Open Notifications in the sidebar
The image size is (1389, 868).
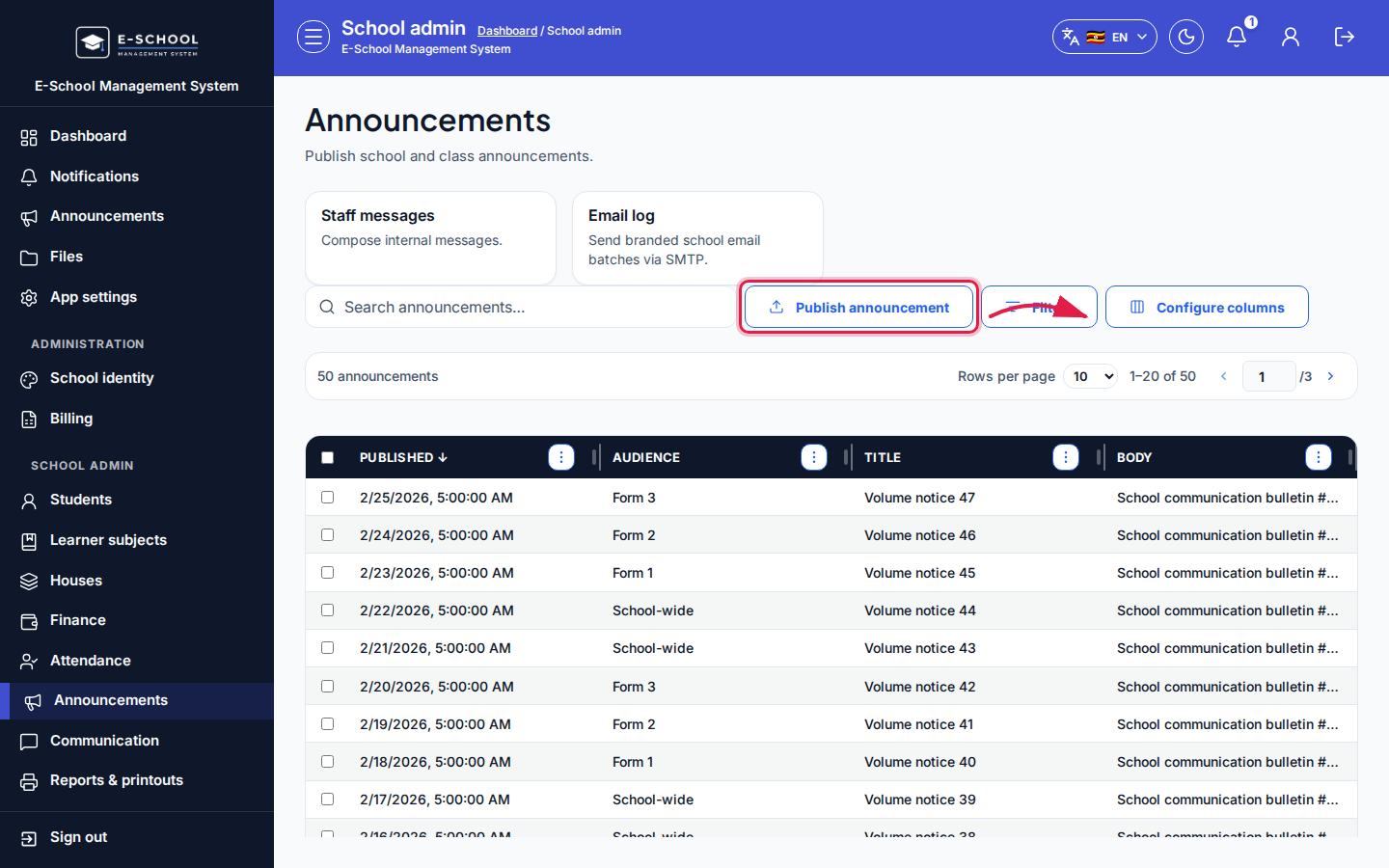pos(137,176)
